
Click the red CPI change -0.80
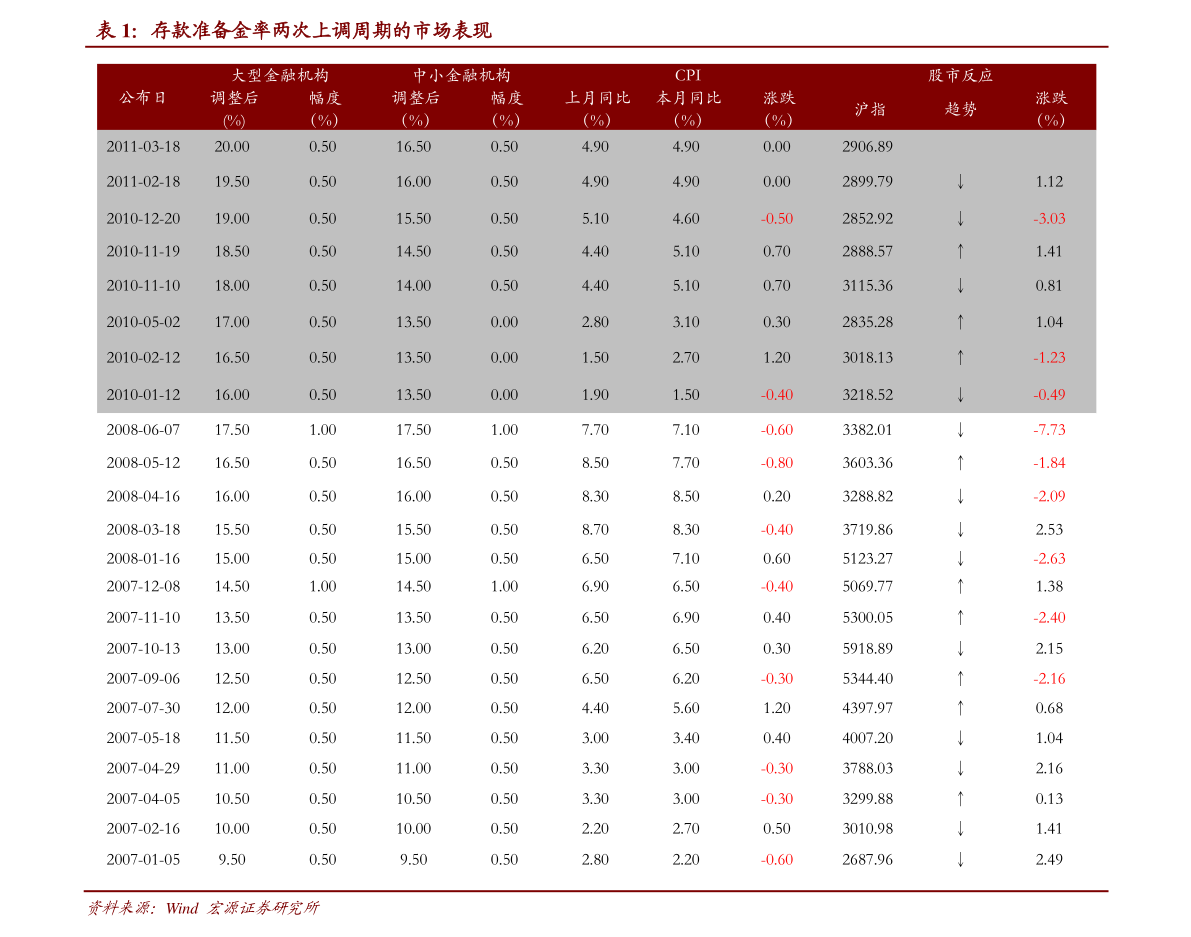[776, 462]
